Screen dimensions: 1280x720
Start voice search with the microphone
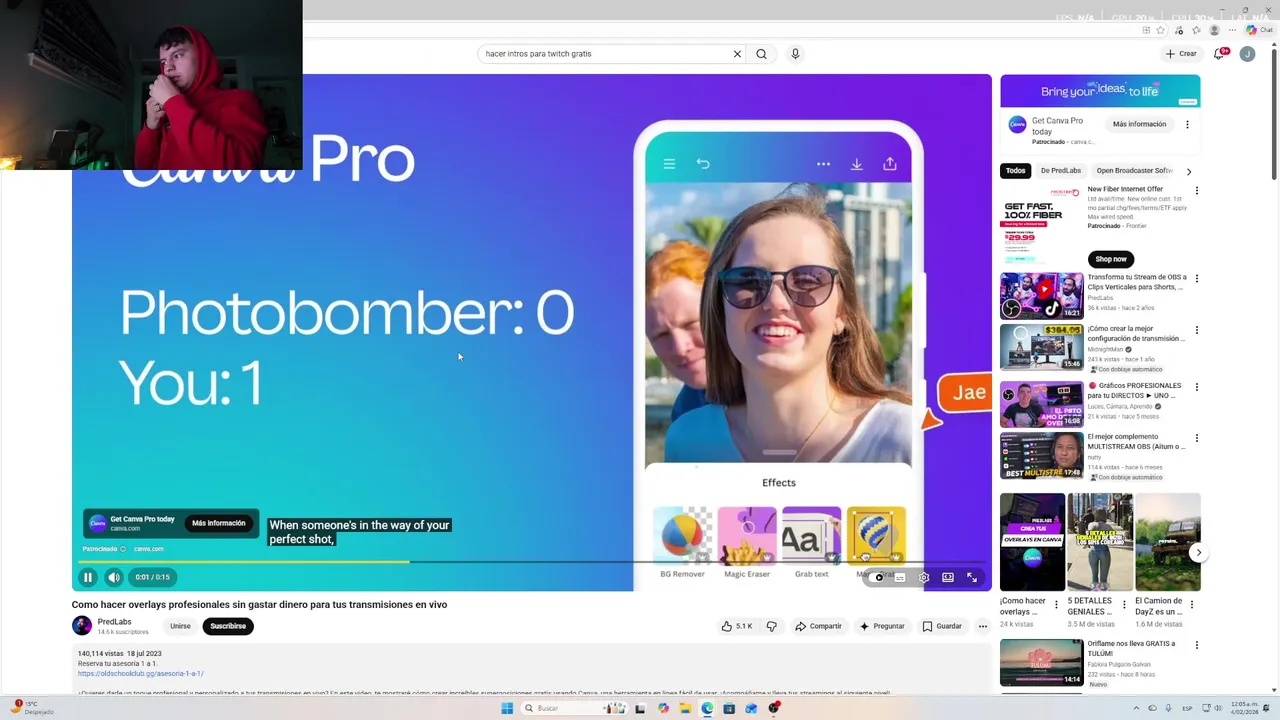(795, 54)
